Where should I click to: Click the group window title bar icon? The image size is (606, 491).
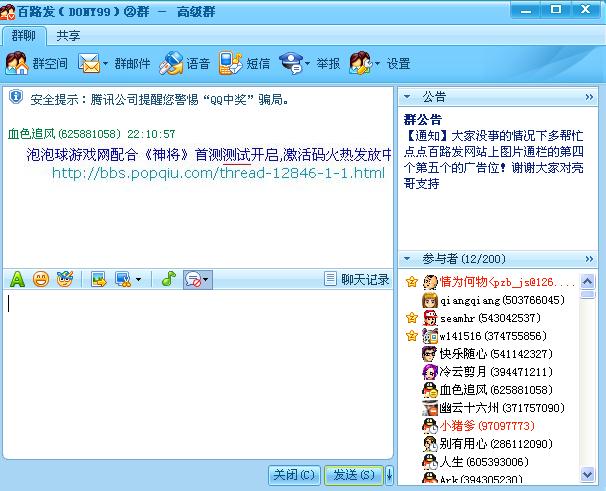click(8, 12)
